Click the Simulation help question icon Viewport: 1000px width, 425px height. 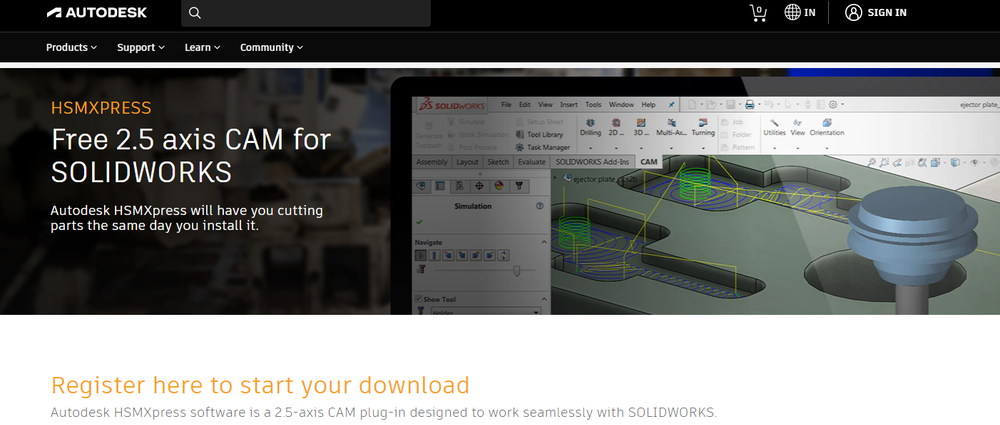pyautogui.click(x=540, y=206)
